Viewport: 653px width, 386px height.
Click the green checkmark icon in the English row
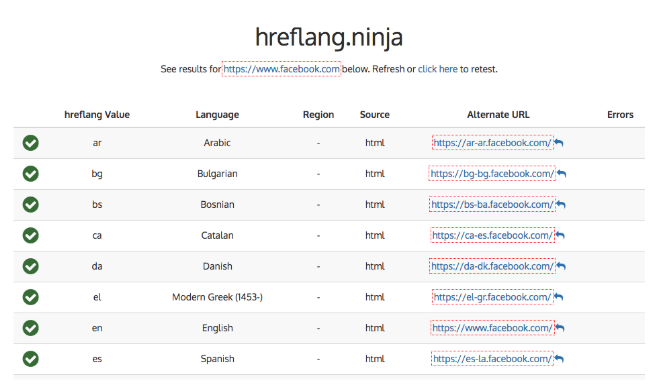(30, 328)
